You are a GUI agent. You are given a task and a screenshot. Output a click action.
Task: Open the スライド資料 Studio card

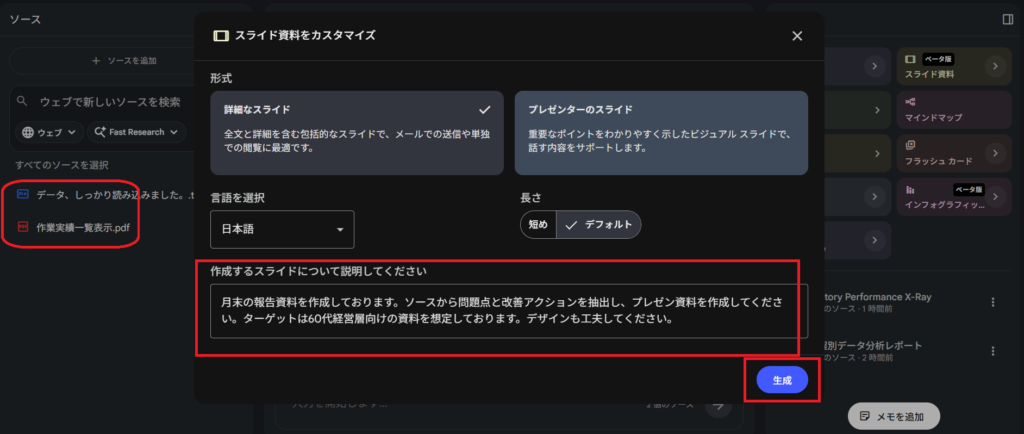coord(954,66)
